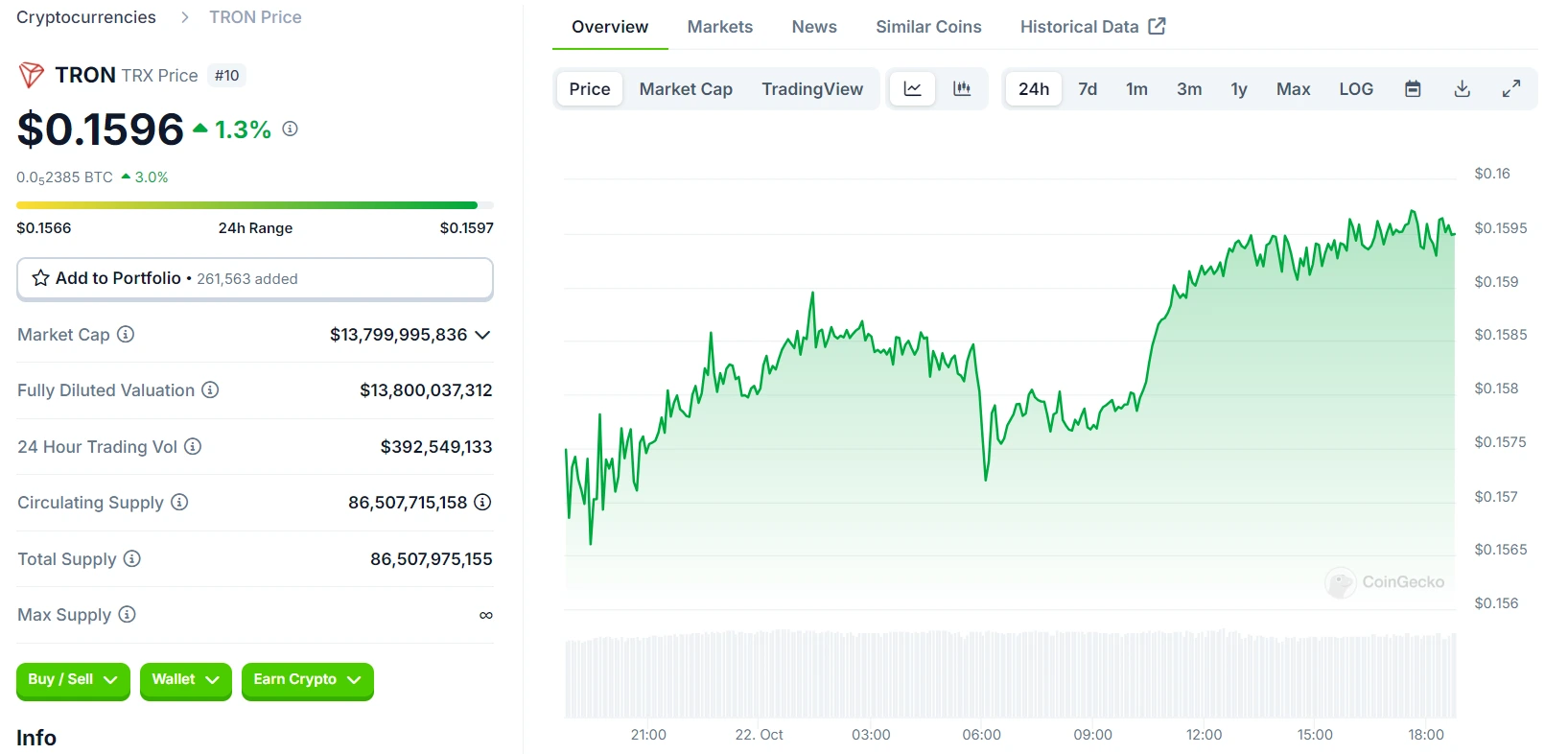Click the 24h low $0.1566

pos(44,227)
